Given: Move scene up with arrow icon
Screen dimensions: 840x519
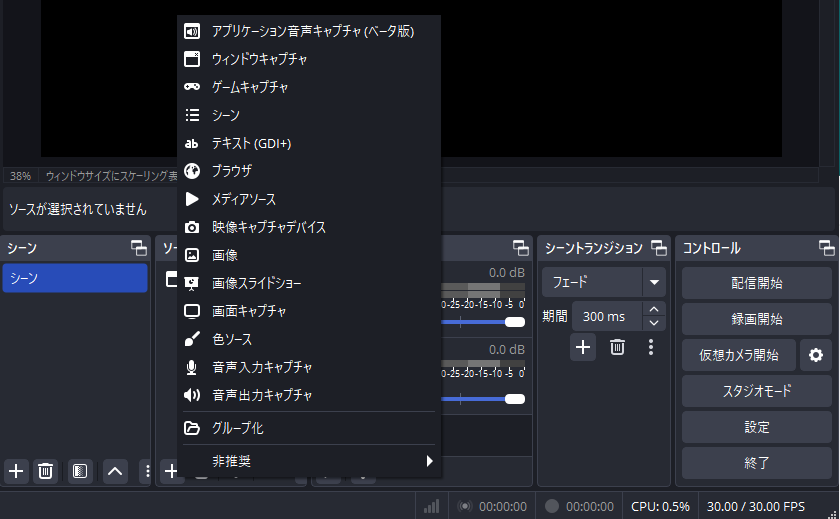Looking at the screenshot, I should pos(115,471).
